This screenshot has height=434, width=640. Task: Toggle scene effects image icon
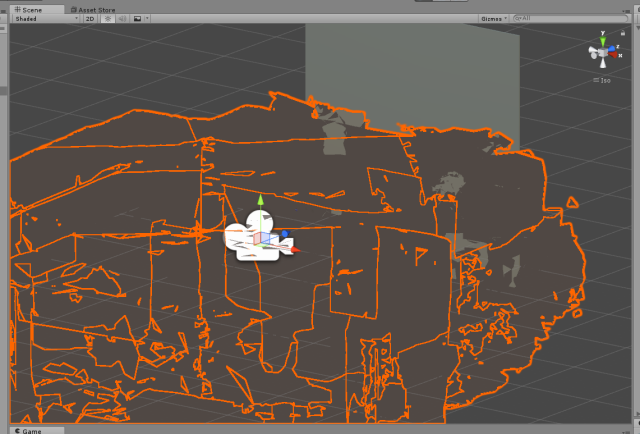coord(138,19)
